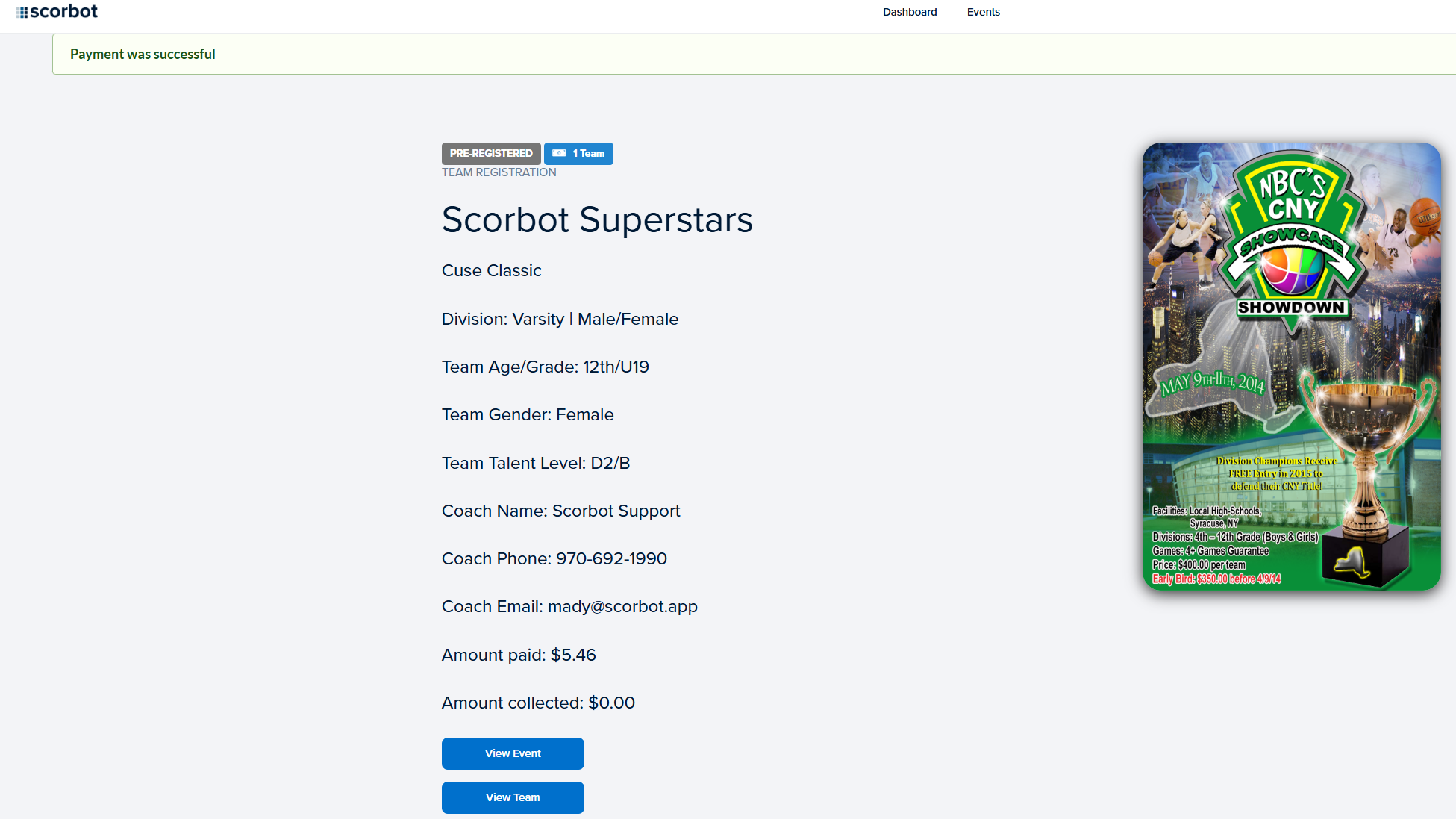This screenshot has height=819, width=1456.
Task: Click the ticket icon in 1 Team badge
Action: 559,154
